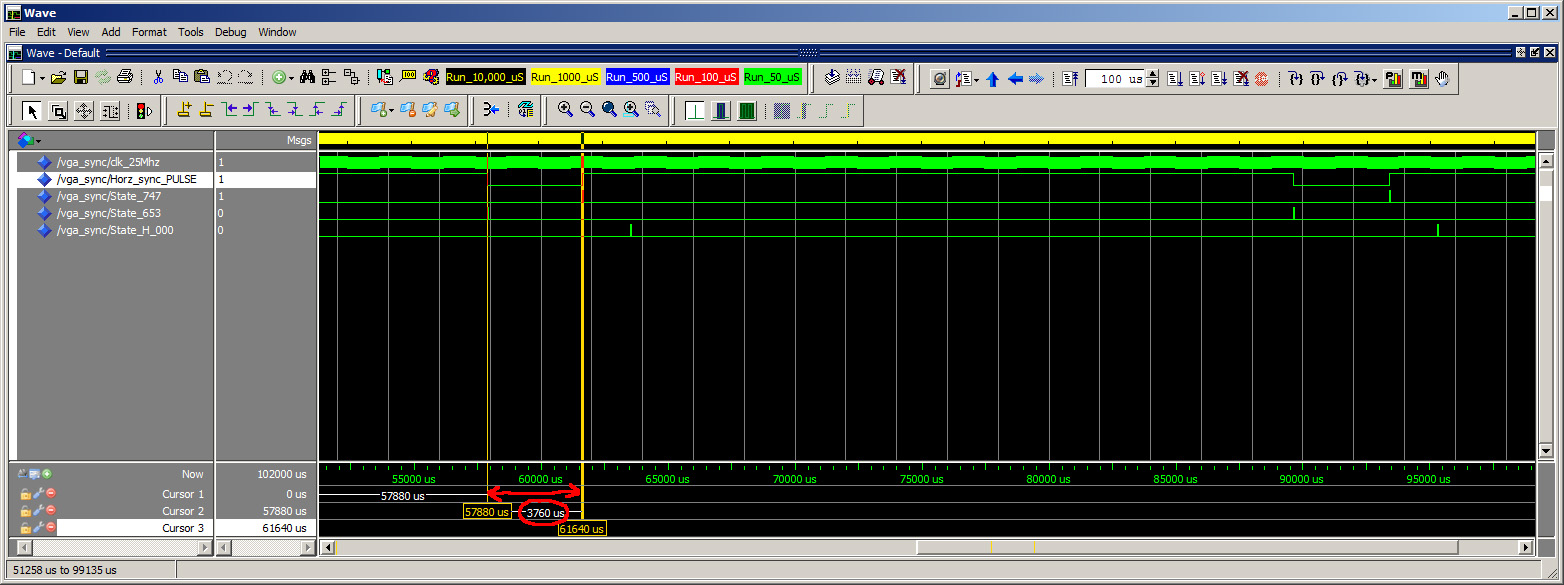1564x585 pixels.
Task: Open the Add menu
Action: pos(111,32)
